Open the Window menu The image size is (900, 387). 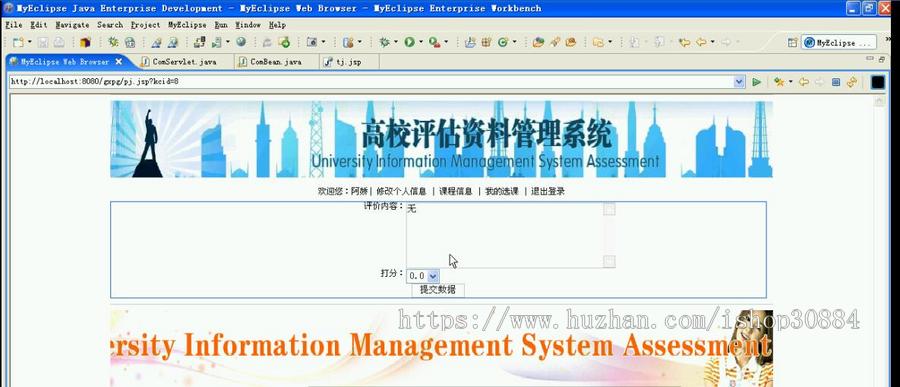click(x=248, y=25)
